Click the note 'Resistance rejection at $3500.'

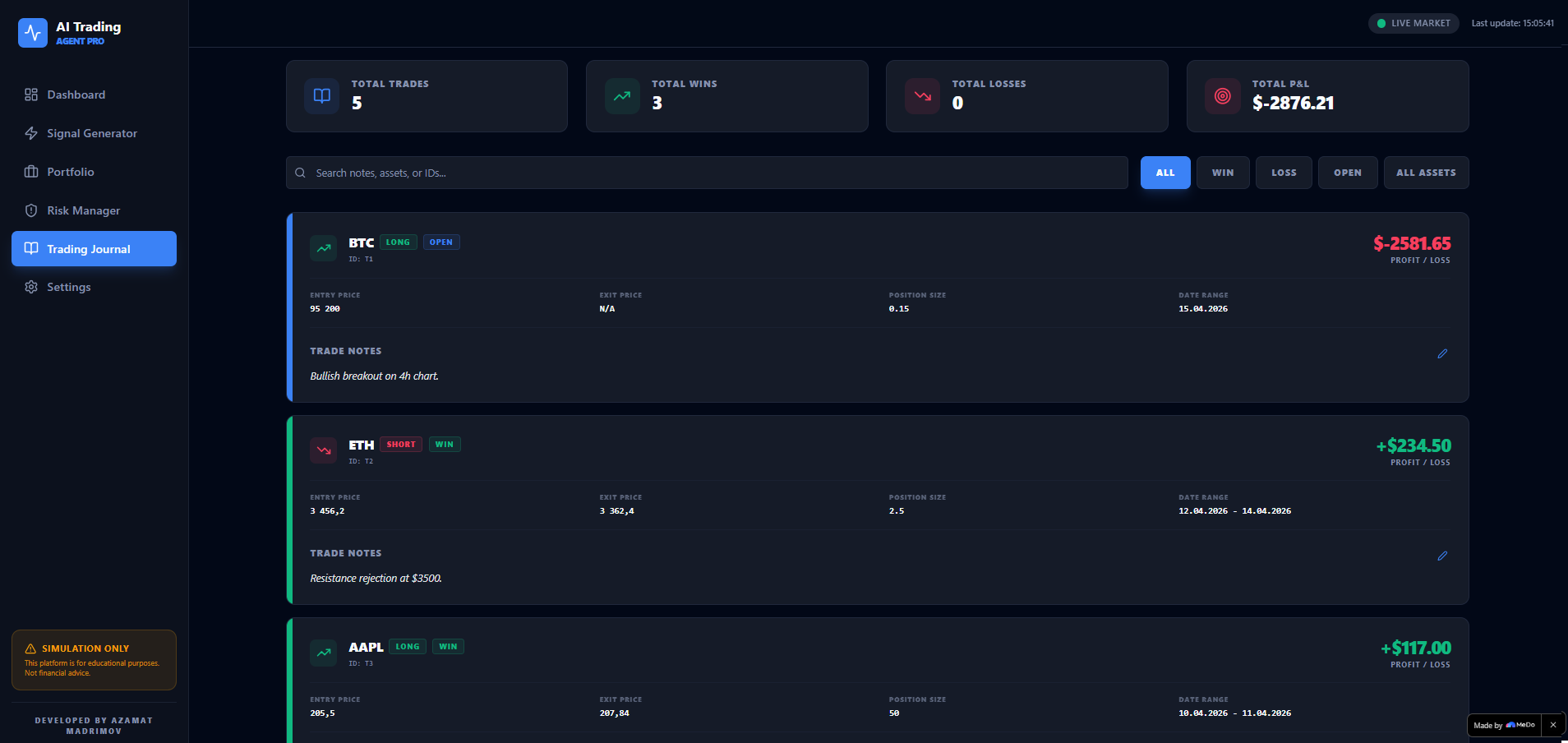click(x=376, y=578)
